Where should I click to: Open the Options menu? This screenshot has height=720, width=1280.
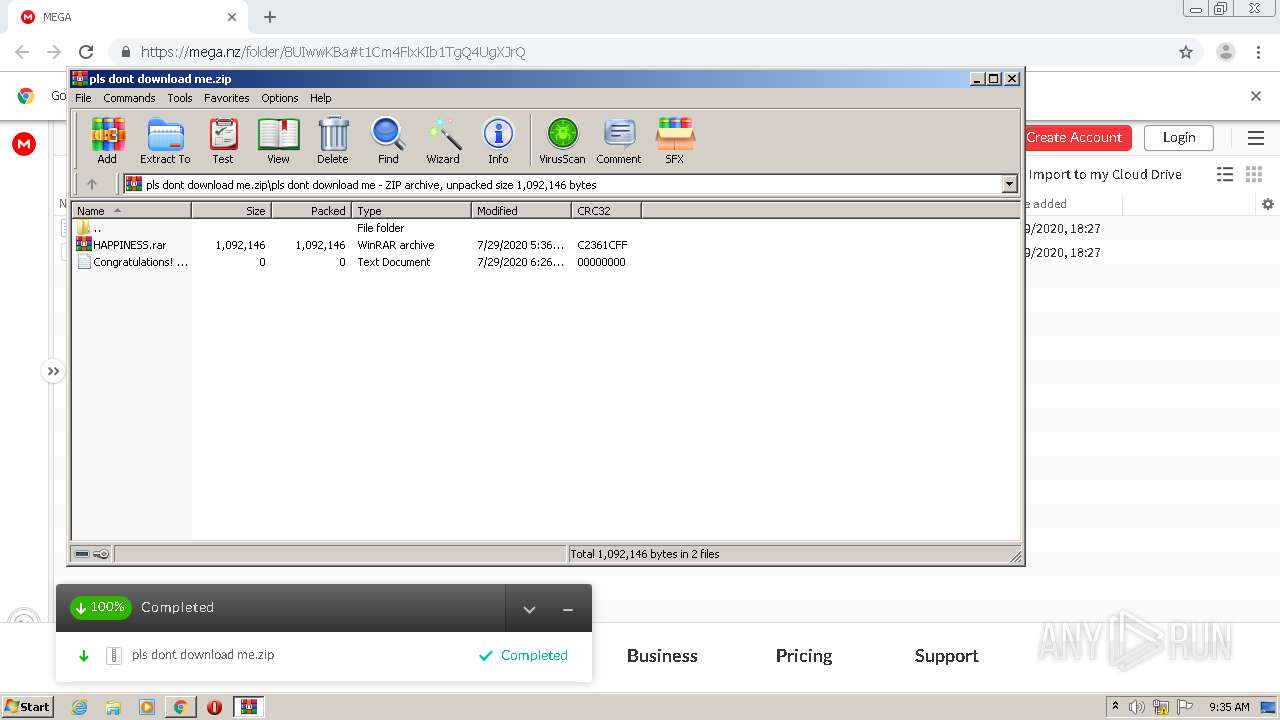click(280, 98)
